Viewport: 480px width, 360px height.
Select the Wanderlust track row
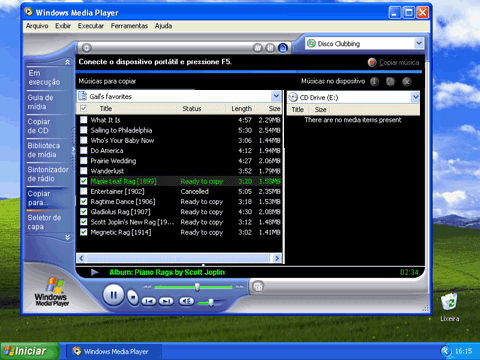179,171
